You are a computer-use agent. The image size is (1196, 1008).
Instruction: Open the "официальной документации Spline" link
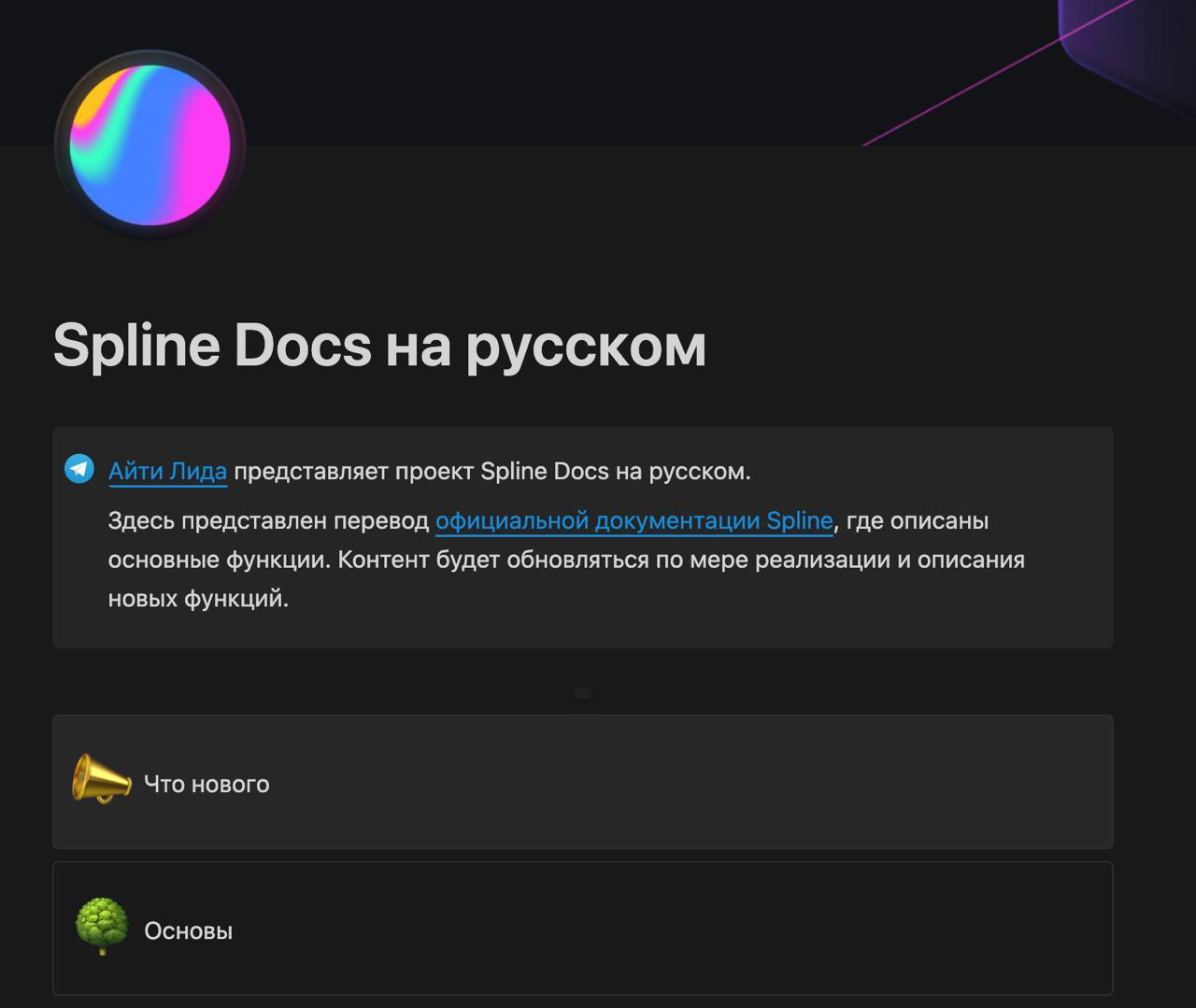[x=634, y=520]
